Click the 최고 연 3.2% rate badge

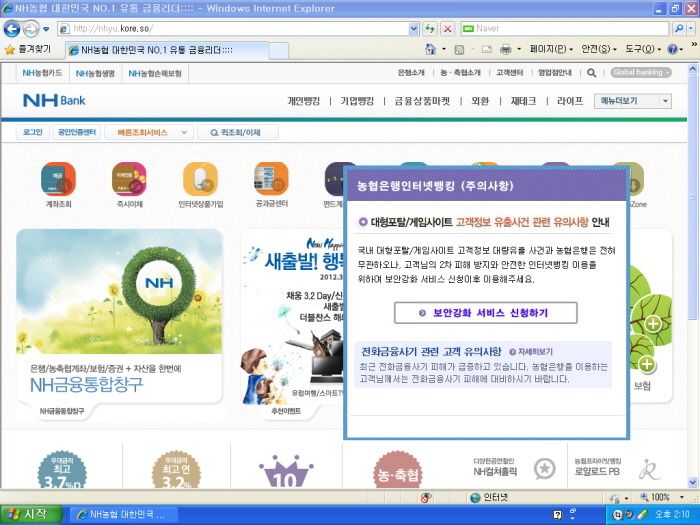click(176, 470)
